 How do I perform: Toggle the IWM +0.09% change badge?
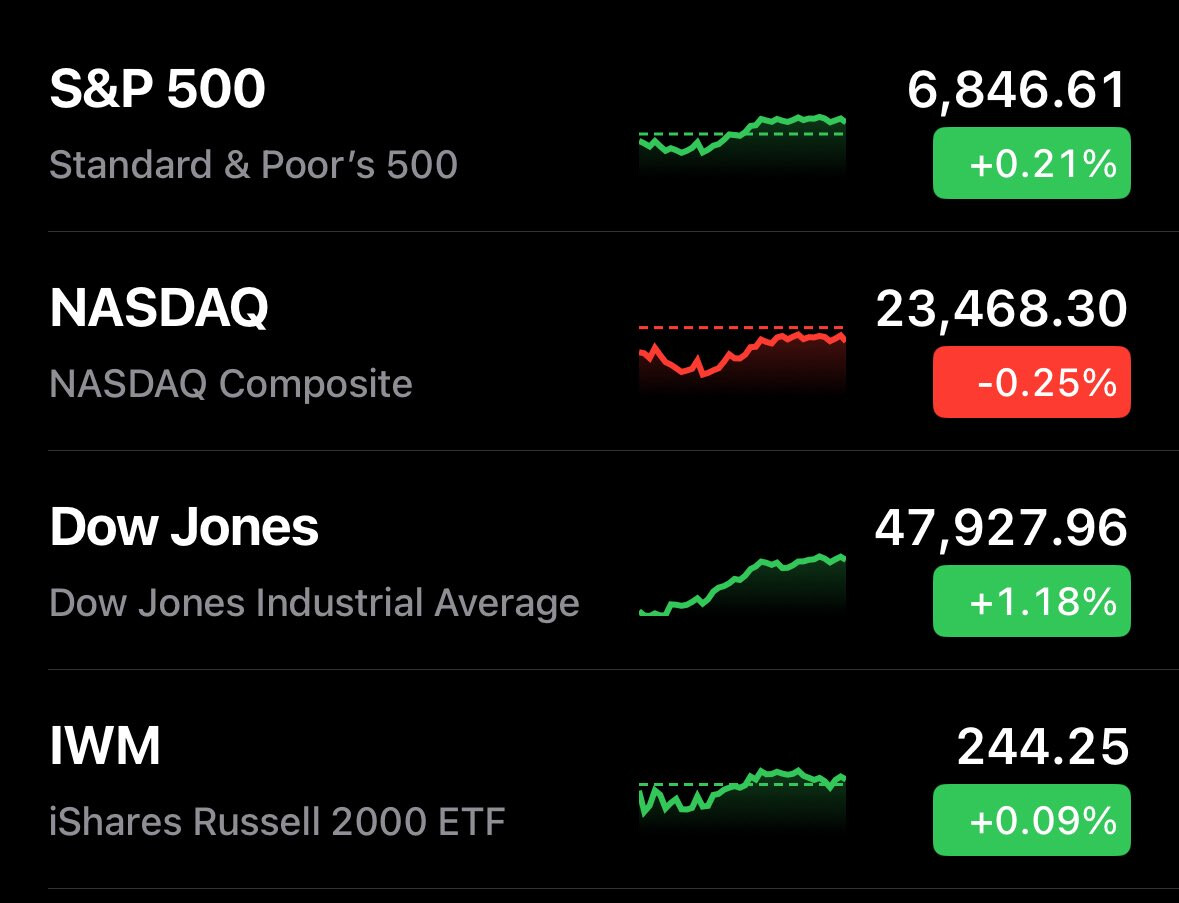pos(1031,820)
